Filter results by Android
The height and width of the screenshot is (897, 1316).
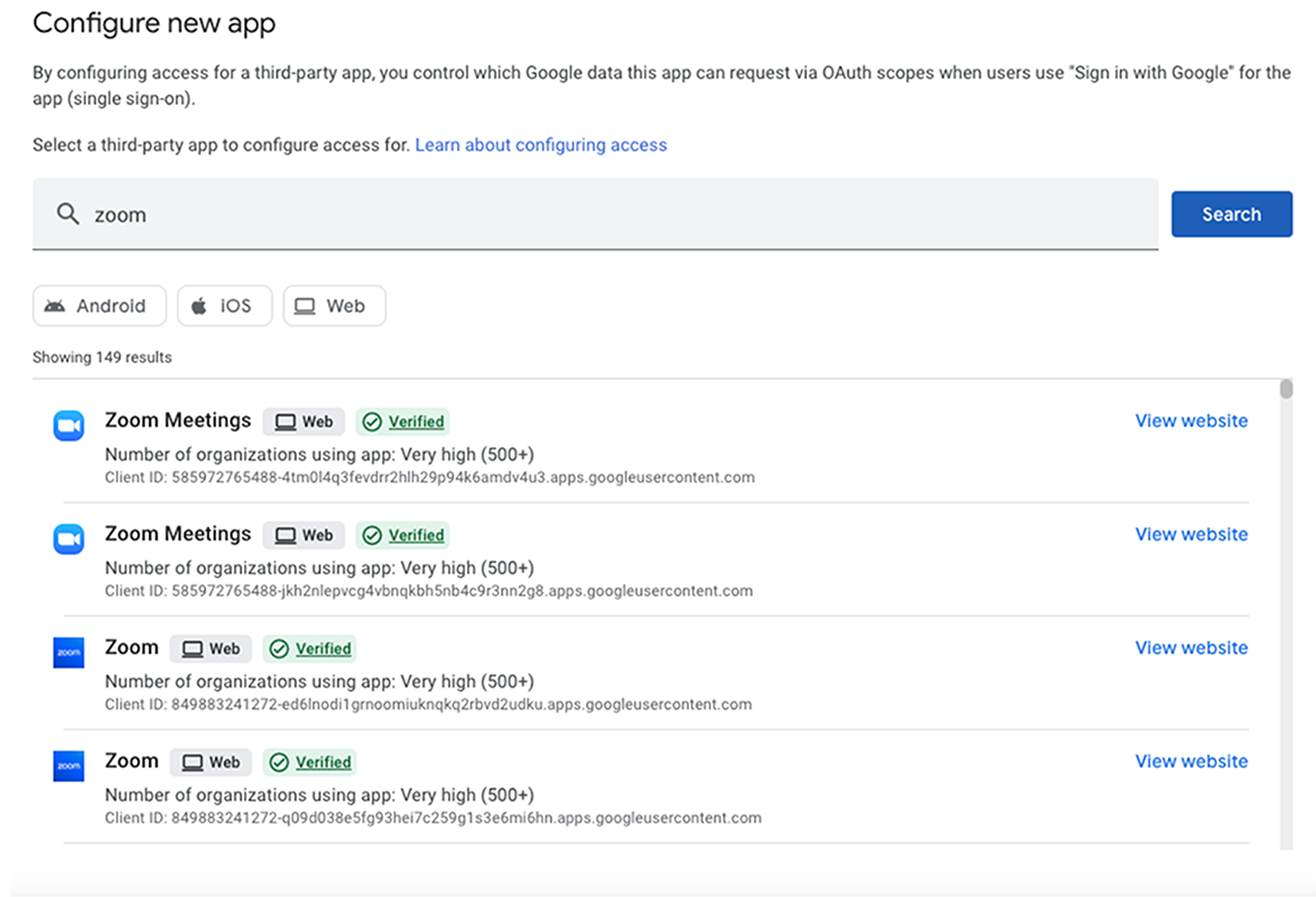click(100, 305)
